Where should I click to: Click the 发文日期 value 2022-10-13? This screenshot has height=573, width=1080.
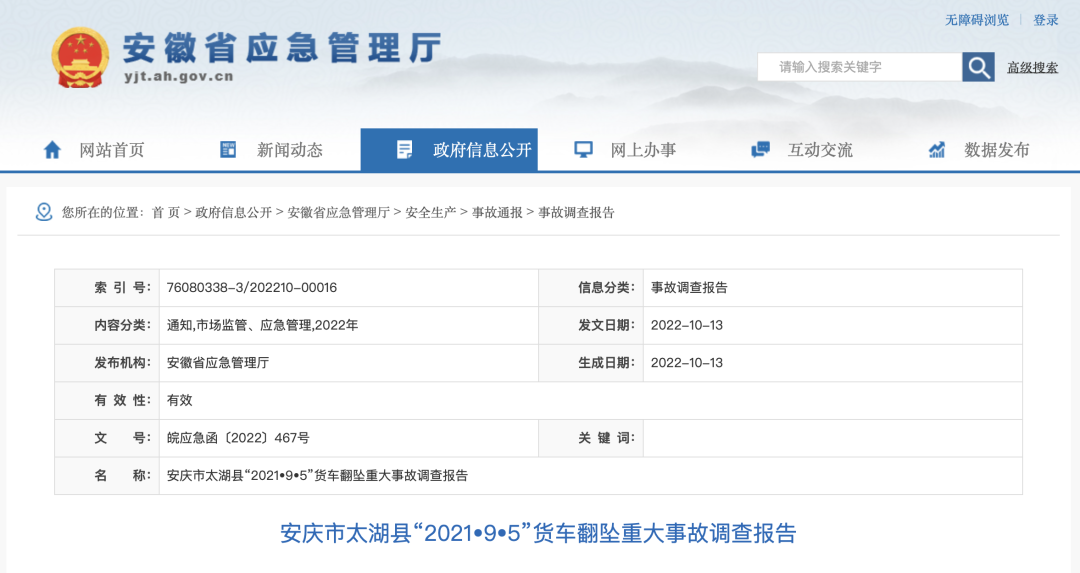(687, 325)
